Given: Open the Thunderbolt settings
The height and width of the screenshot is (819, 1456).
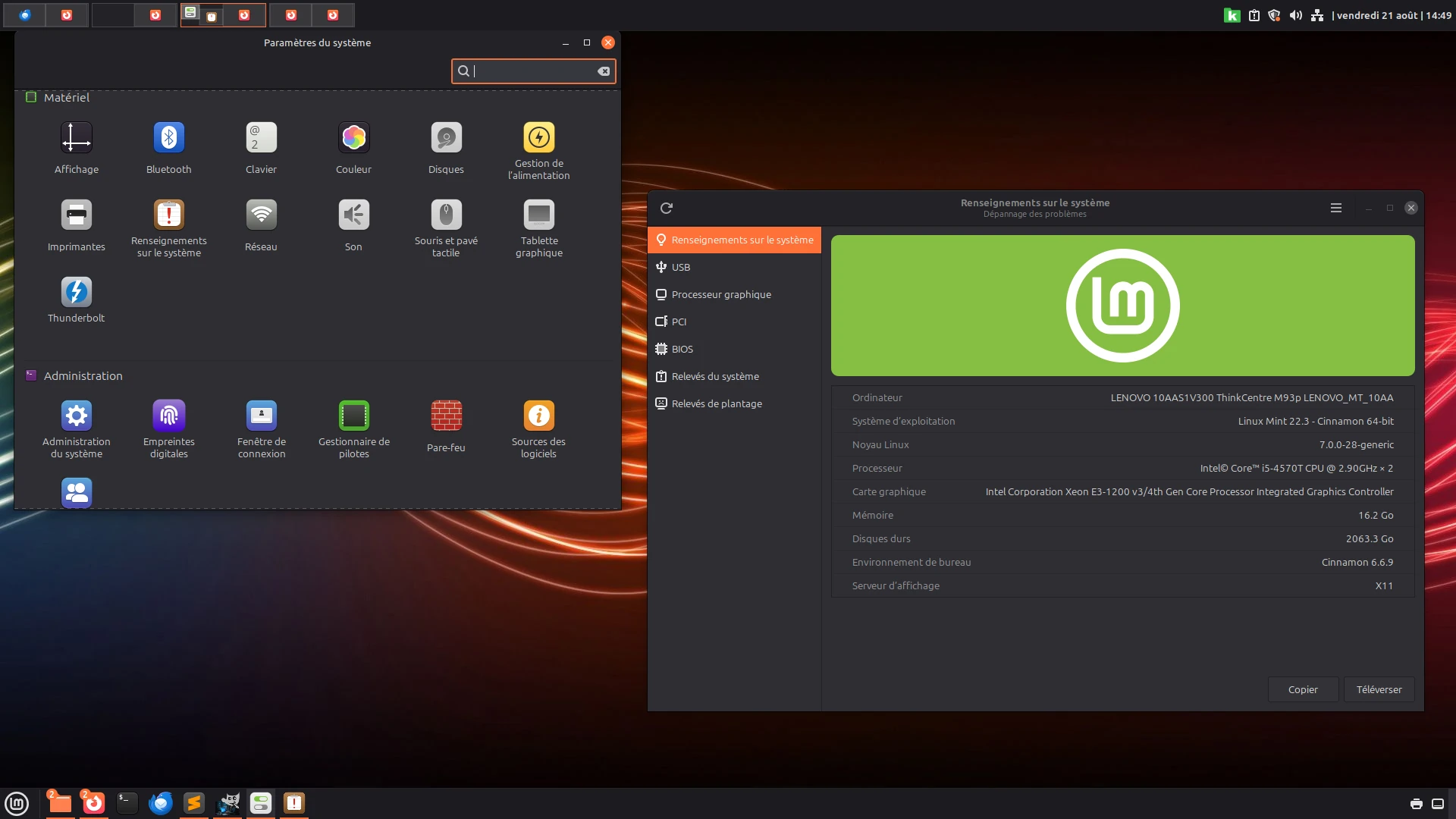Looking at the screenshot, I should pos(76,300).
